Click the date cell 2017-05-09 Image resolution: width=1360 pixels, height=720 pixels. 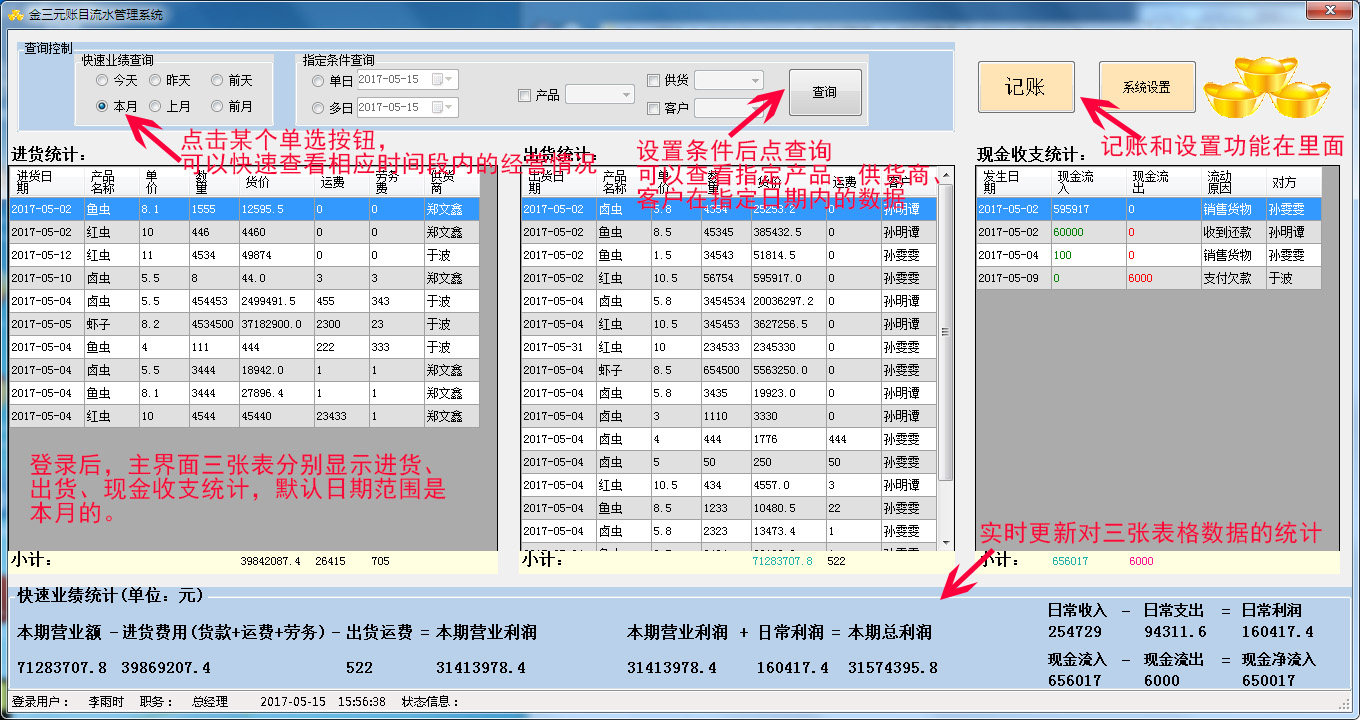(x=1014, y=278)
